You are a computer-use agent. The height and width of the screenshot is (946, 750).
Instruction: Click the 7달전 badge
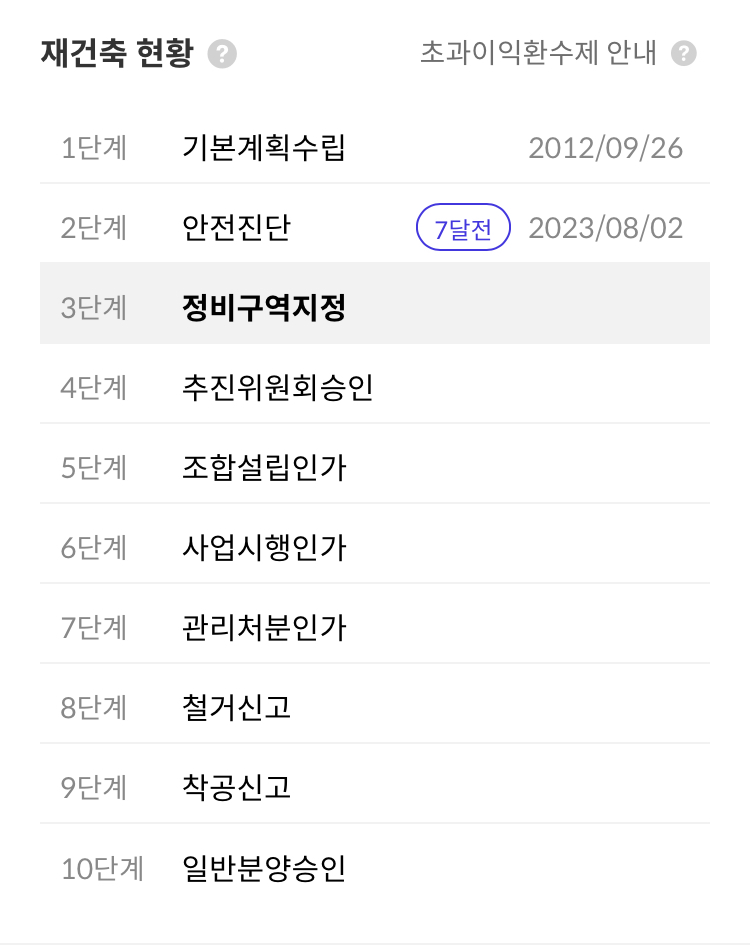pos(463,229)
